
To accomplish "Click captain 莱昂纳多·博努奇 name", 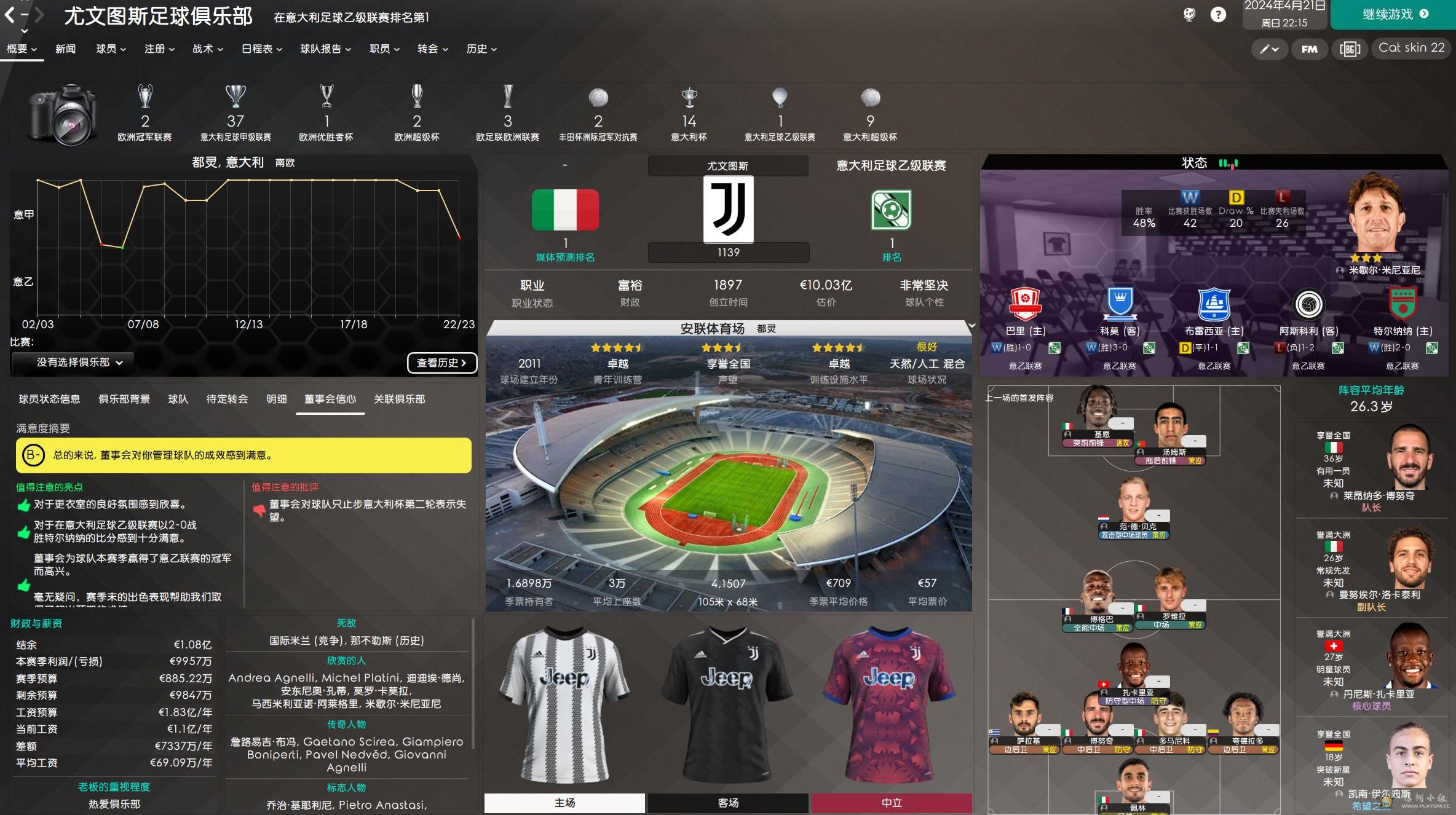I will [x=1379, y=495].
